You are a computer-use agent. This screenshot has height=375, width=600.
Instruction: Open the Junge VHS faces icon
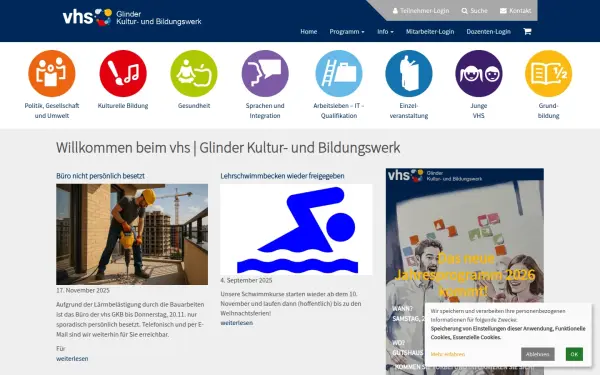479,73
